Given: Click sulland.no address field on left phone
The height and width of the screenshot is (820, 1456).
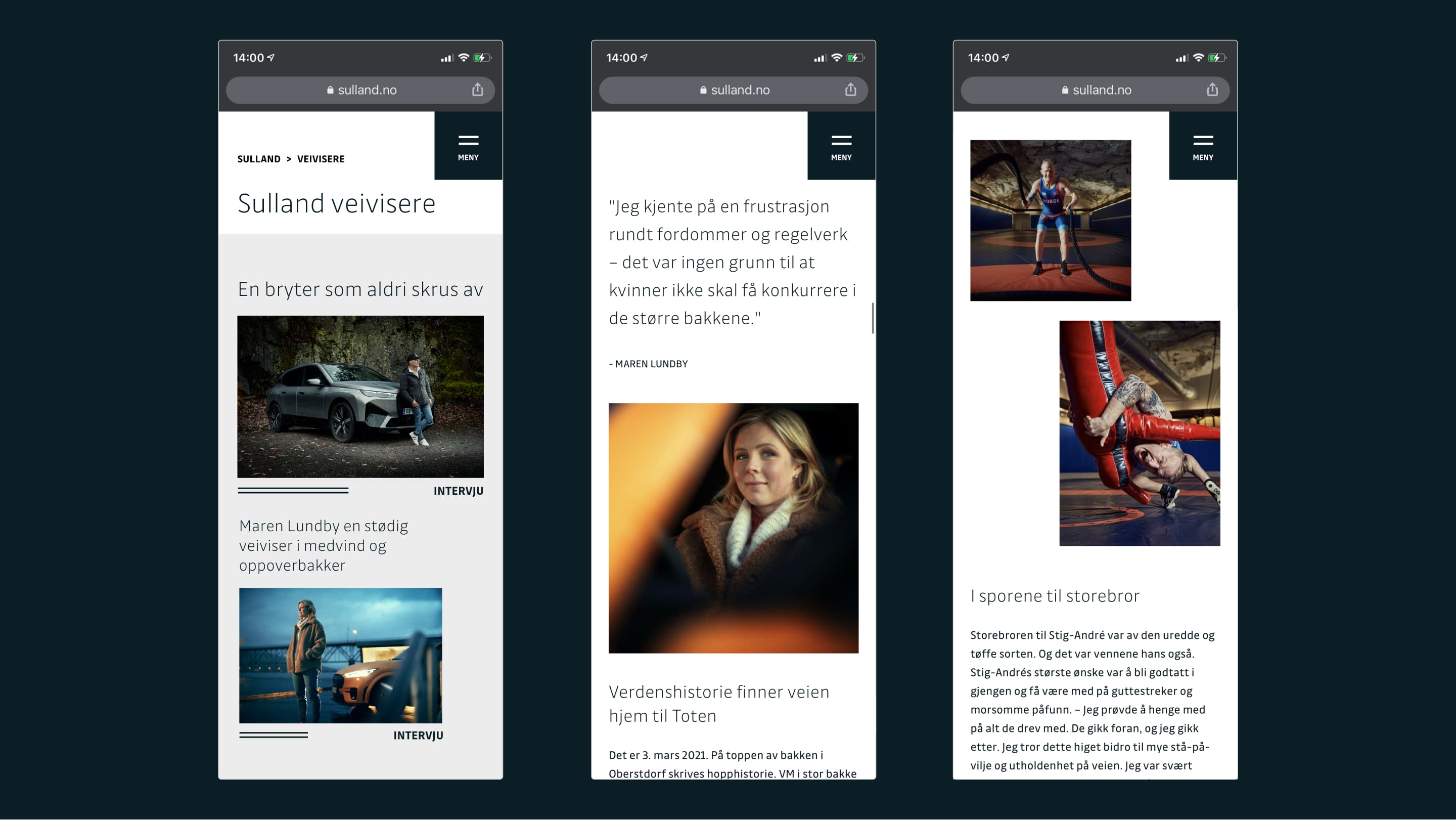Looking at the screenshot, I should pyautogui.click(x=360, y=90).
